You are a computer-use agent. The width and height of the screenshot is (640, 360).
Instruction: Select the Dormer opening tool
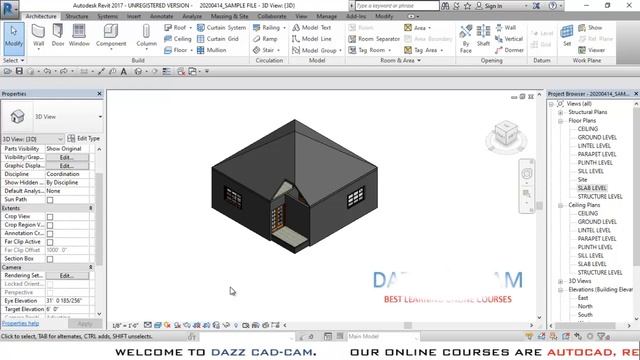(x=509, y=50)
